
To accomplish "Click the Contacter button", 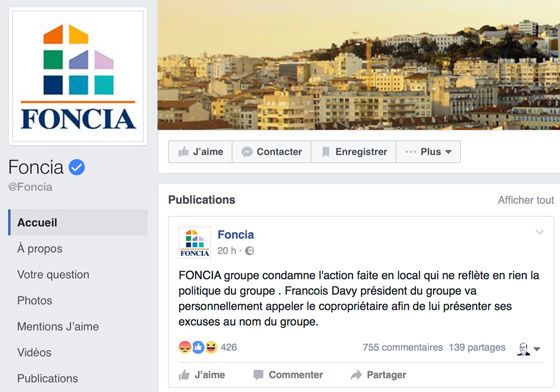I will point(272,152).
